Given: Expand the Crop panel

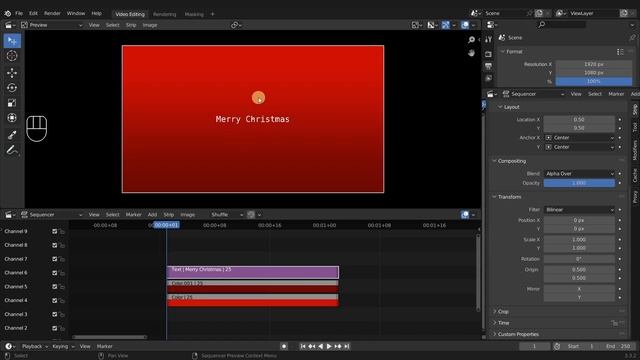Looking at the screenshot, I should 503,311.
